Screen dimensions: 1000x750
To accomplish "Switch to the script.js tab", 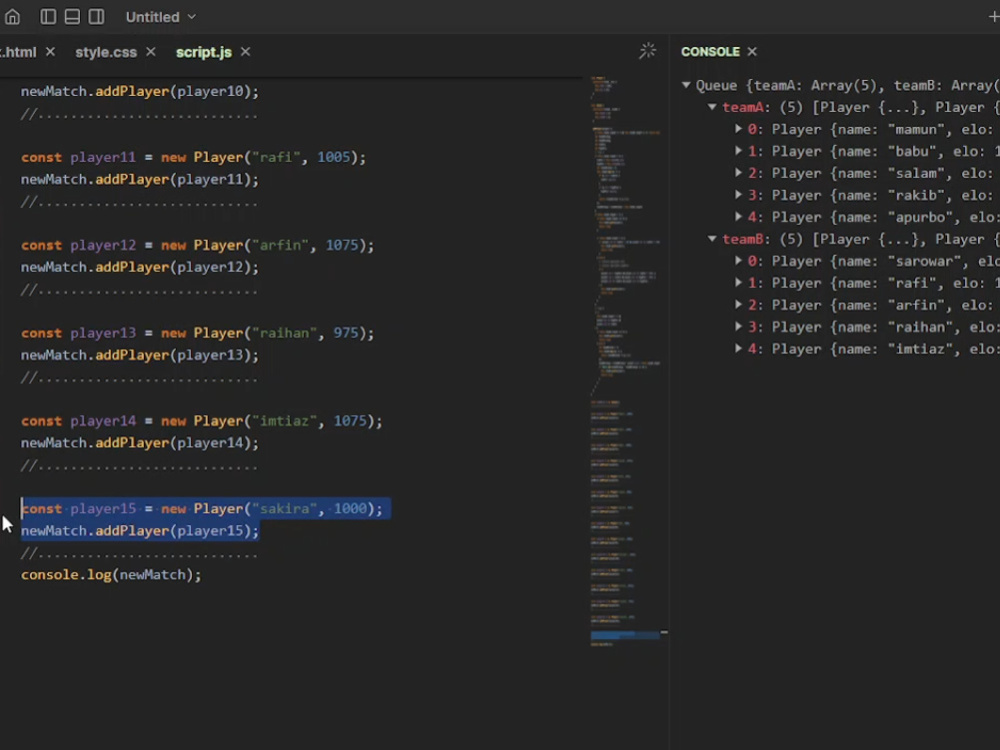I will coord(203,52).
